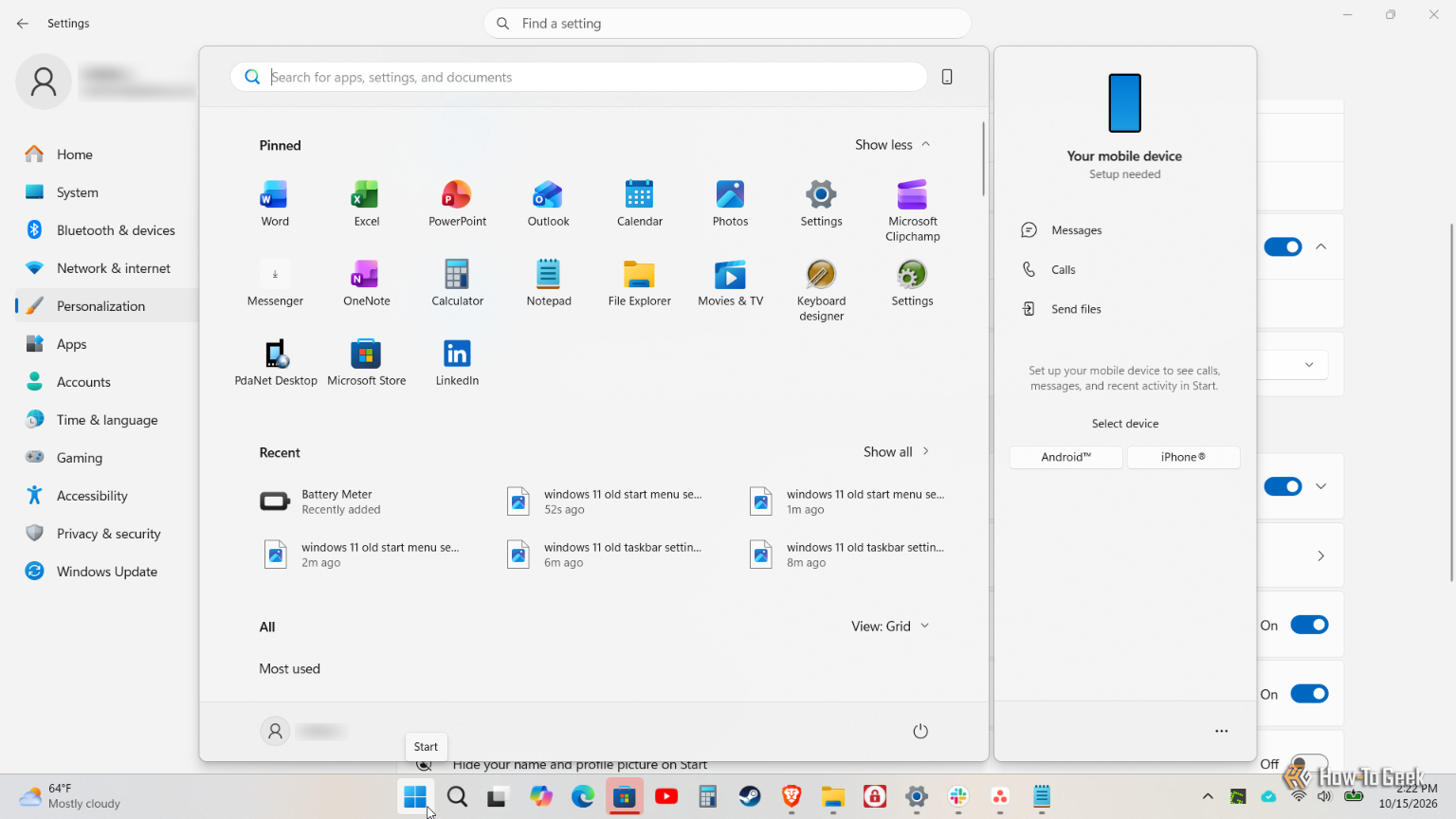The image size is (1456, 819).
Task: Click the power button in Start menu
Action: coord(920,731)
